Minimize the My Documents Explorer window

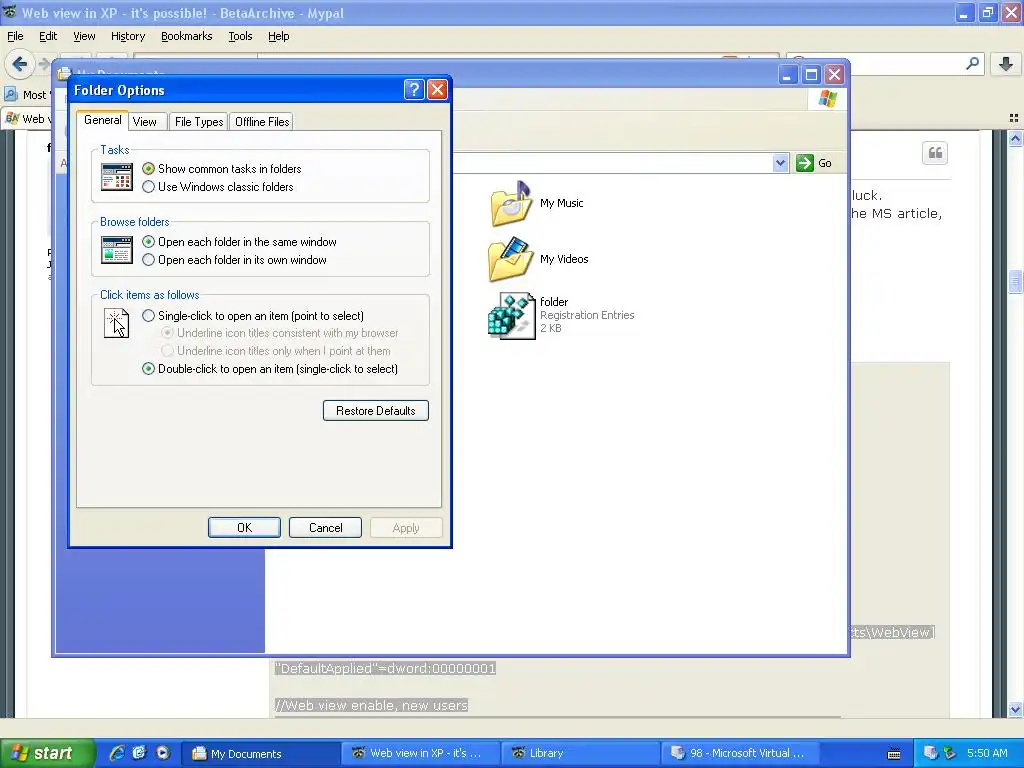click(788, 74)
